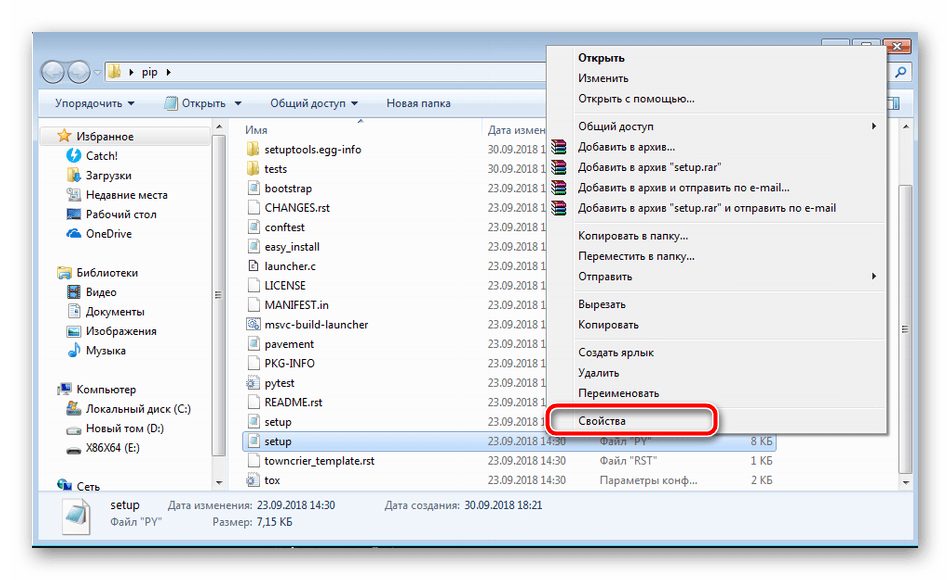Open Видео library

[x=101, y=292]
